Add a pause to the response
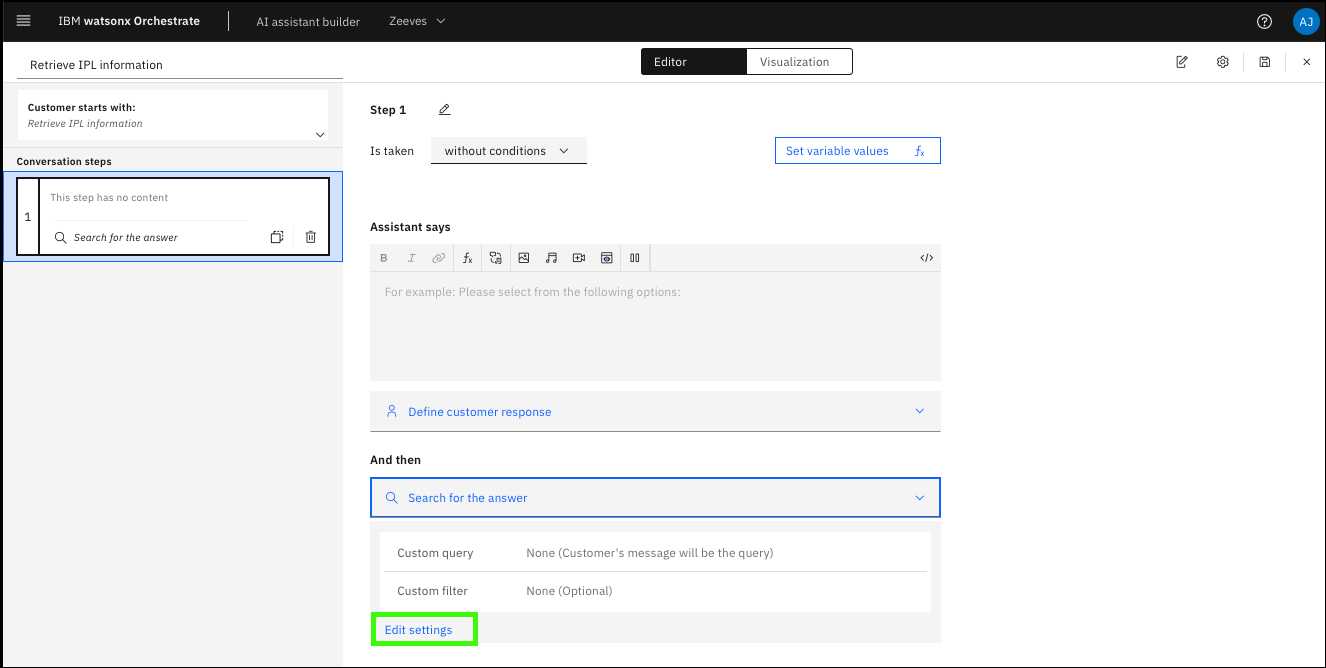This screenshot has height=668, width=1326. tap(634, 258)
